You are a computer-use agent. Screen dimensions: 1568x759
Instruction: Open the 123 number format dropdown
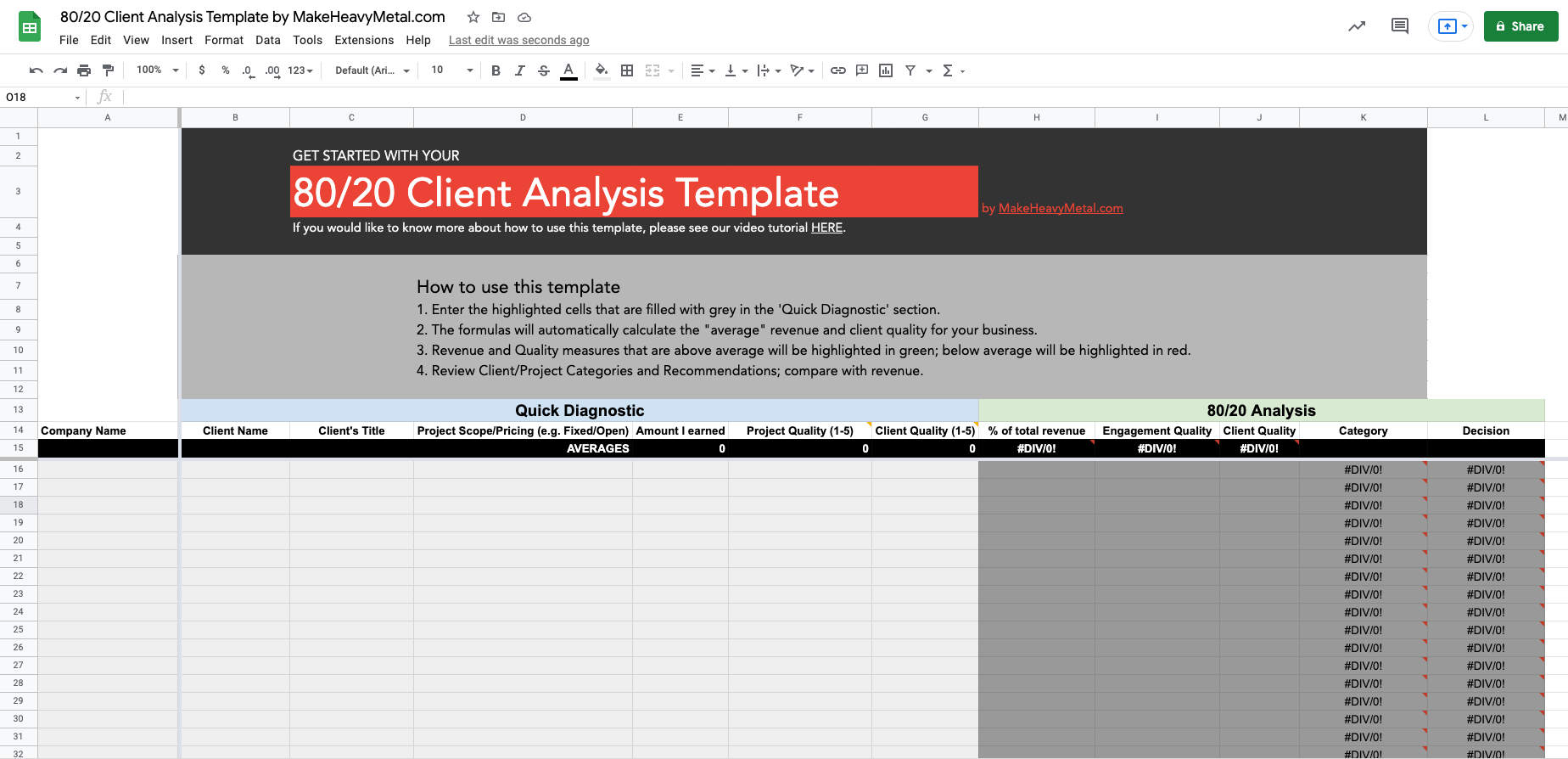click(x=300, y=70)
